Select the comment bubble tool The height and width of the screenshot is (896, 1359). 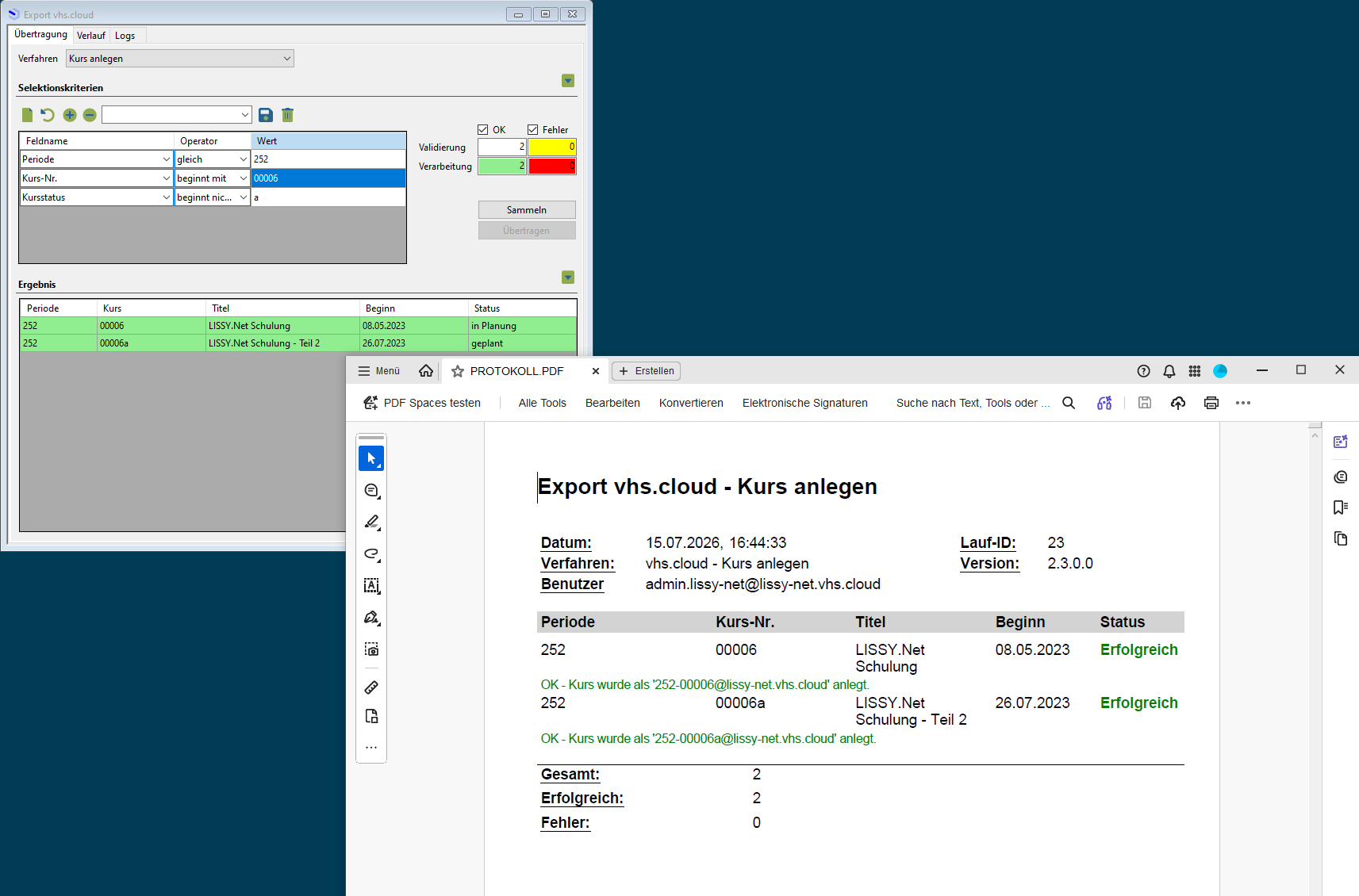pos(371,491)
